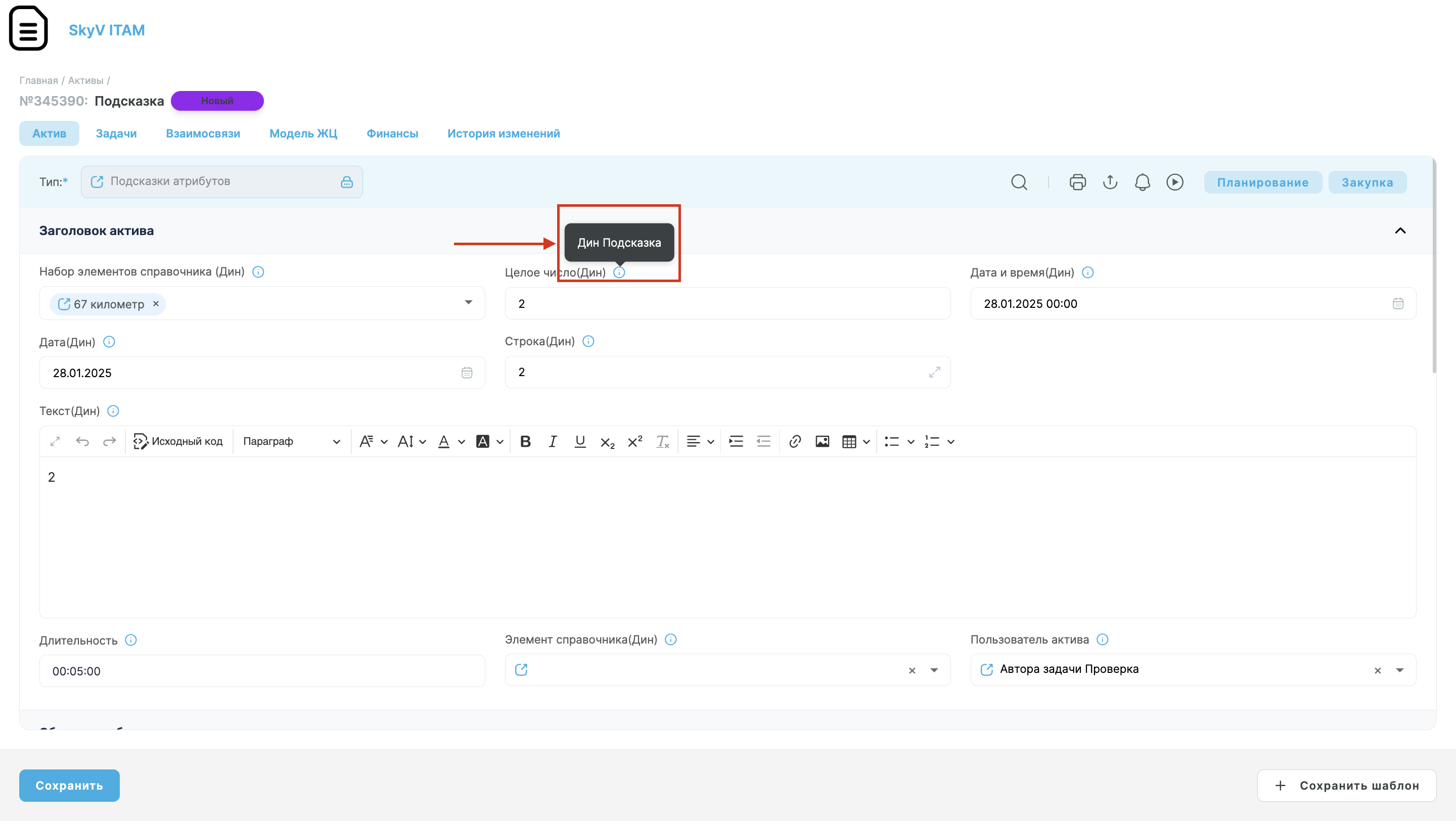Switch to Модель ЖЦ tab
This screenshot has width=1456, height=821.
pyautogui.click(x=303, y=133)
